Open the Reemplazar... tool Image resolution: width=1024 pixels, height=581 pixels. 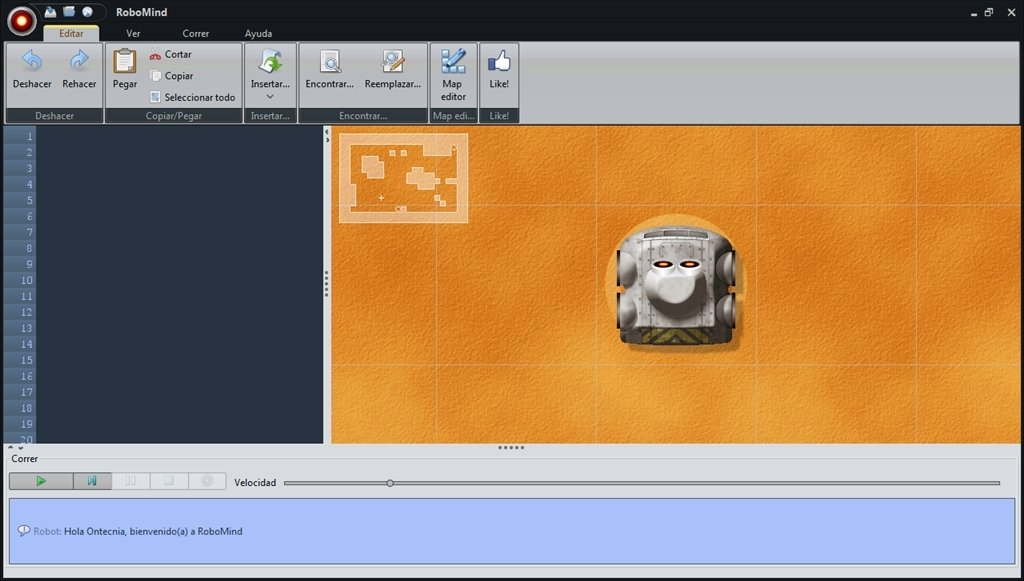point(393,70)
